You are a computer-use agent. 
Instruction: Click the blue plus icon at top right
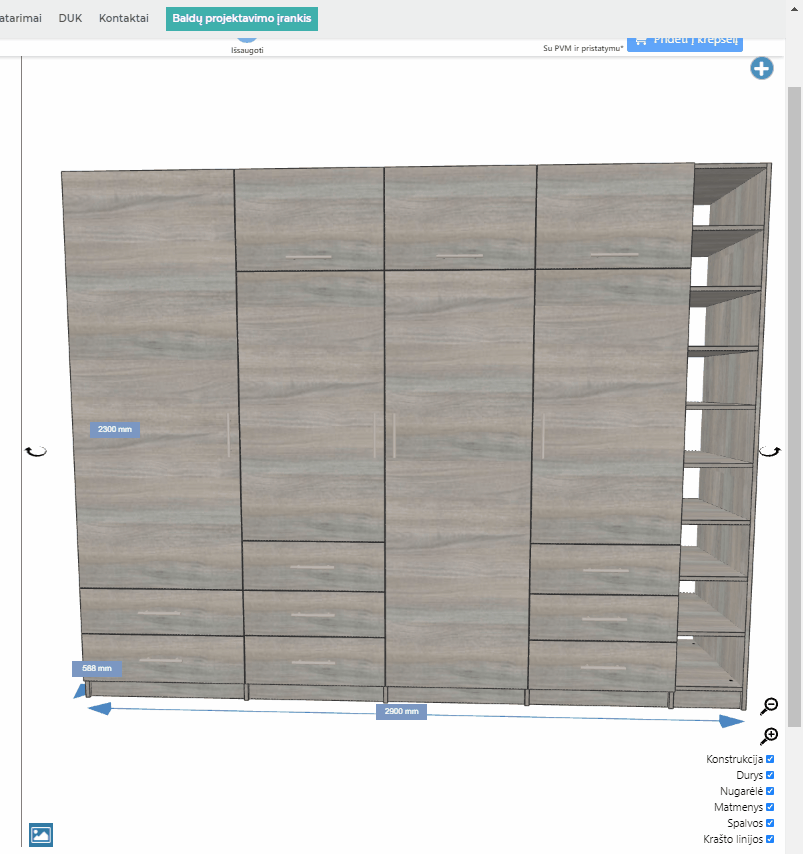tap(762, 69)
